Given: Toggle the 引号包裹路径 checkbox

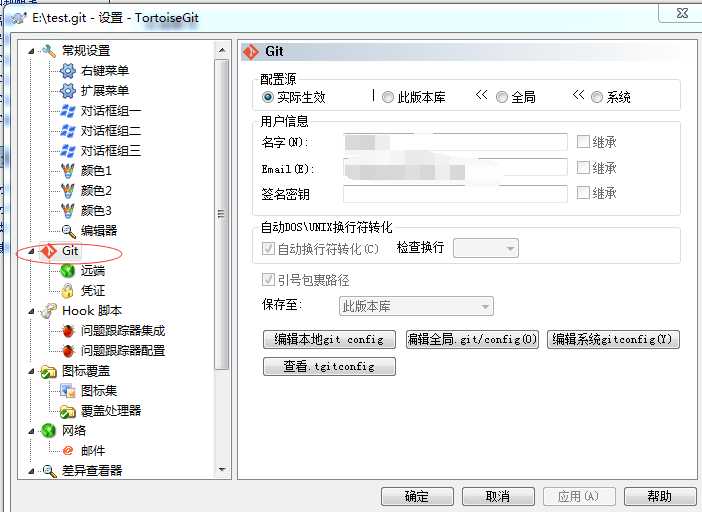Looking at the screenshot, I should click(x=268, y=280).
